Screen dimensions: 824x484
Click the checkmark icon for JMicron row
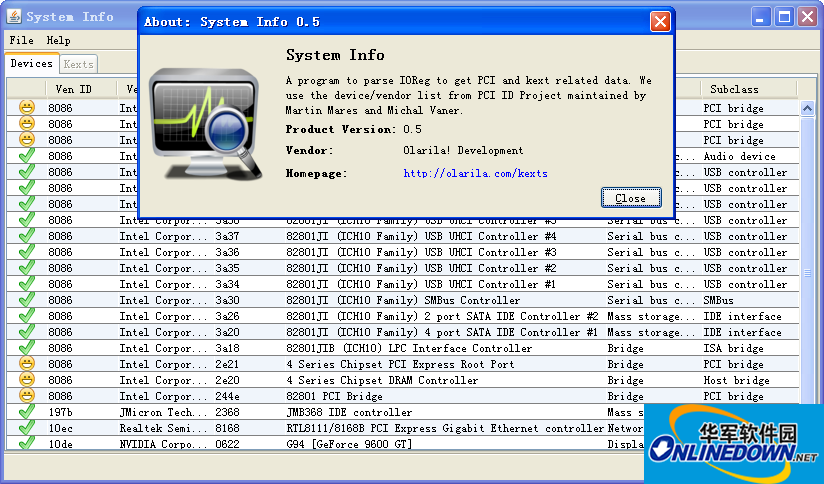pos(27,411)
